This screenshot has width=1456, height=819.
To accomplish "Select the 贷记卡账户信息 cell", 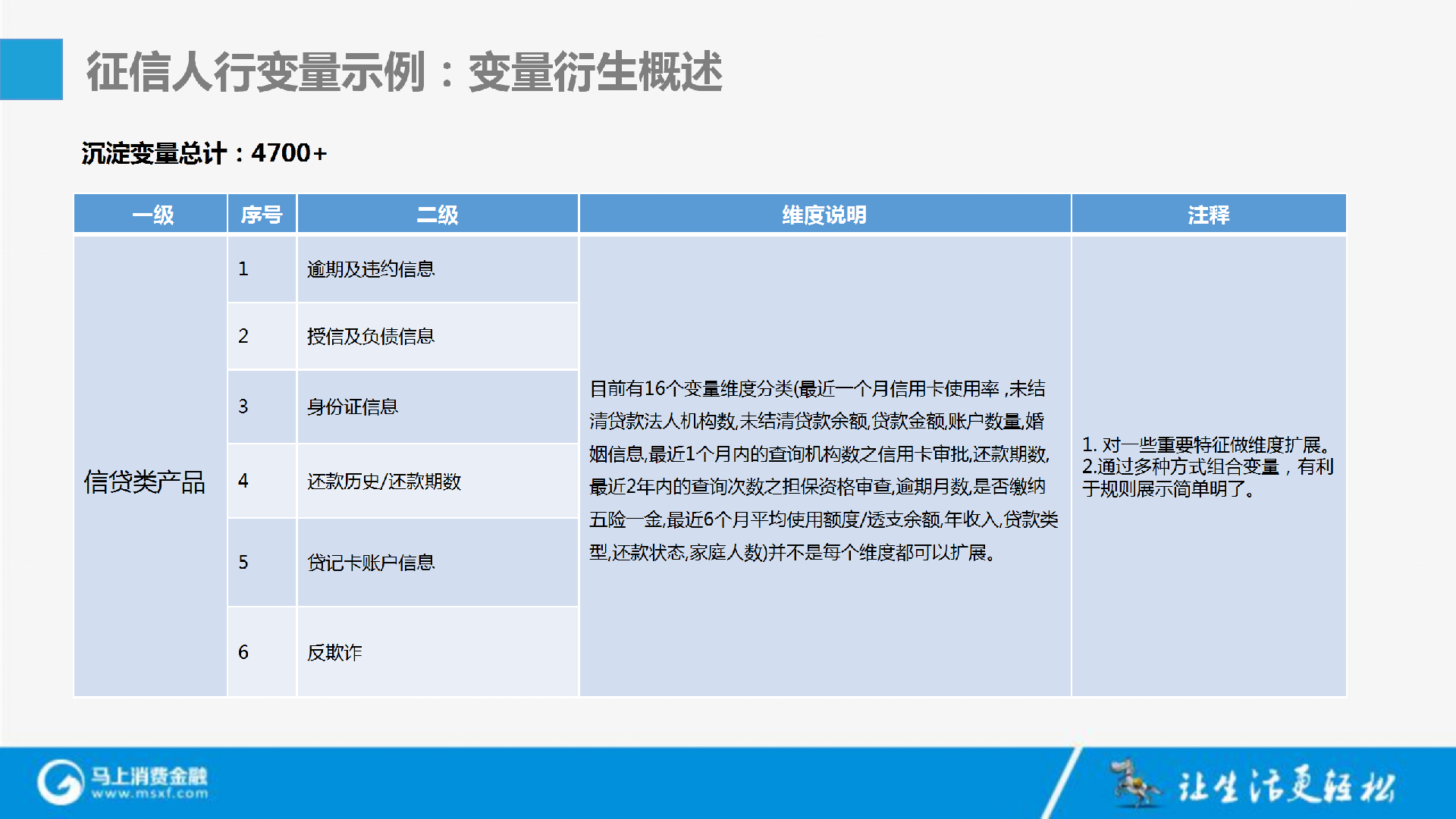I will pos(438,562).
